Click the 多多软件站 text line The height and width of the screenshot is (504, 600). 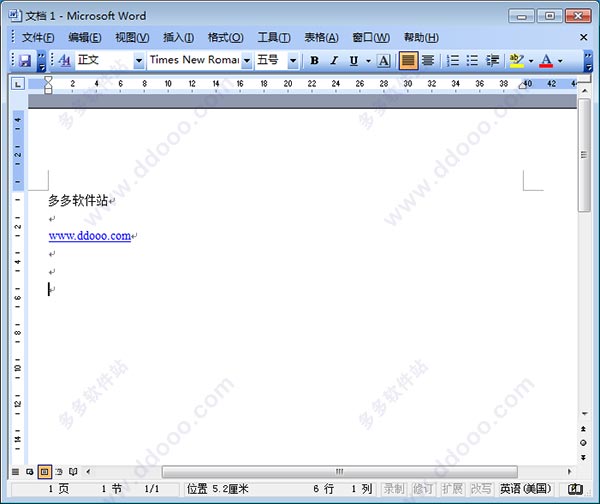78,200
